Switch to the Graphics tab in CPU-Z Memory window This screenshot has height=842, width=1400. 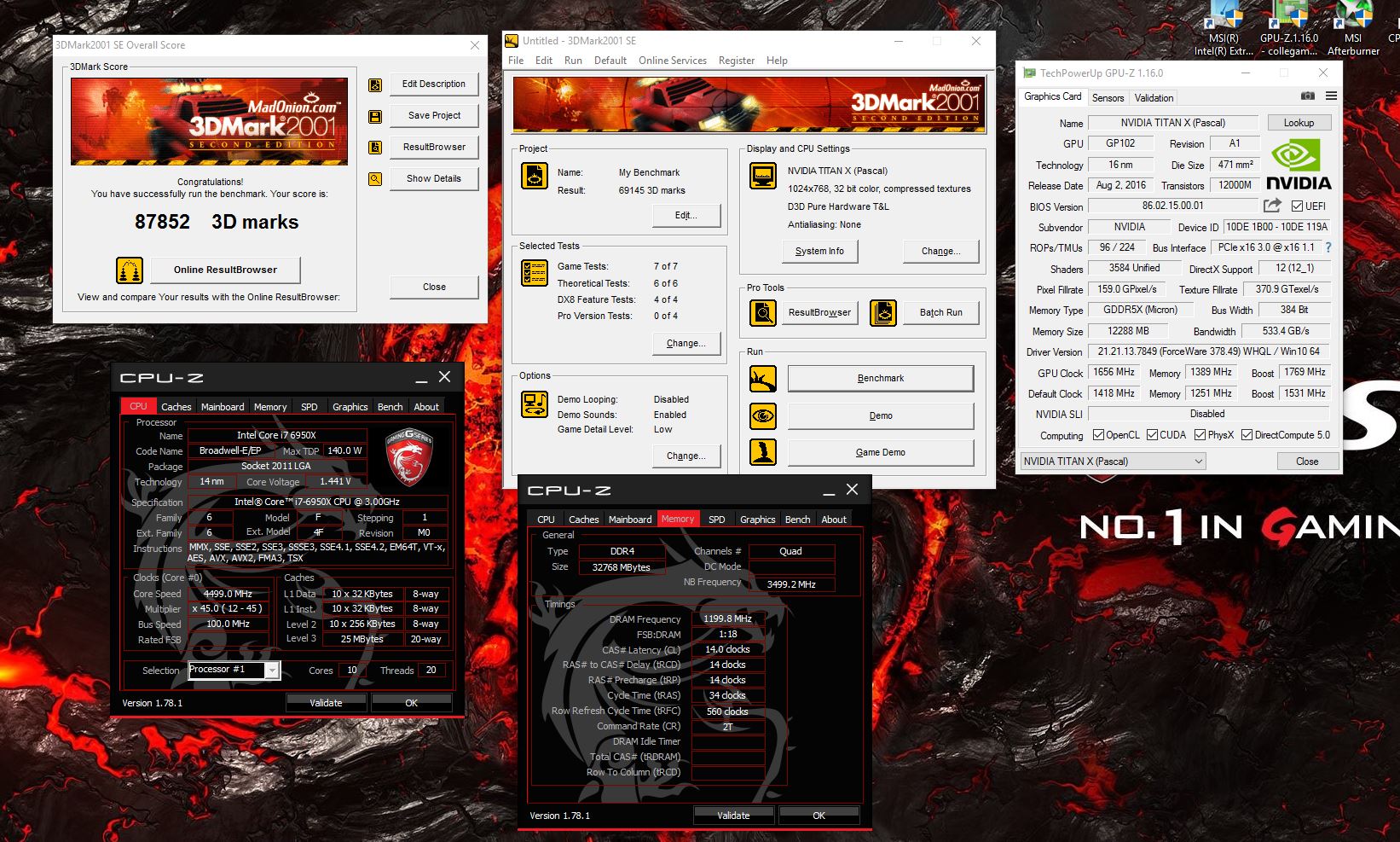click(x=757, y=520)
